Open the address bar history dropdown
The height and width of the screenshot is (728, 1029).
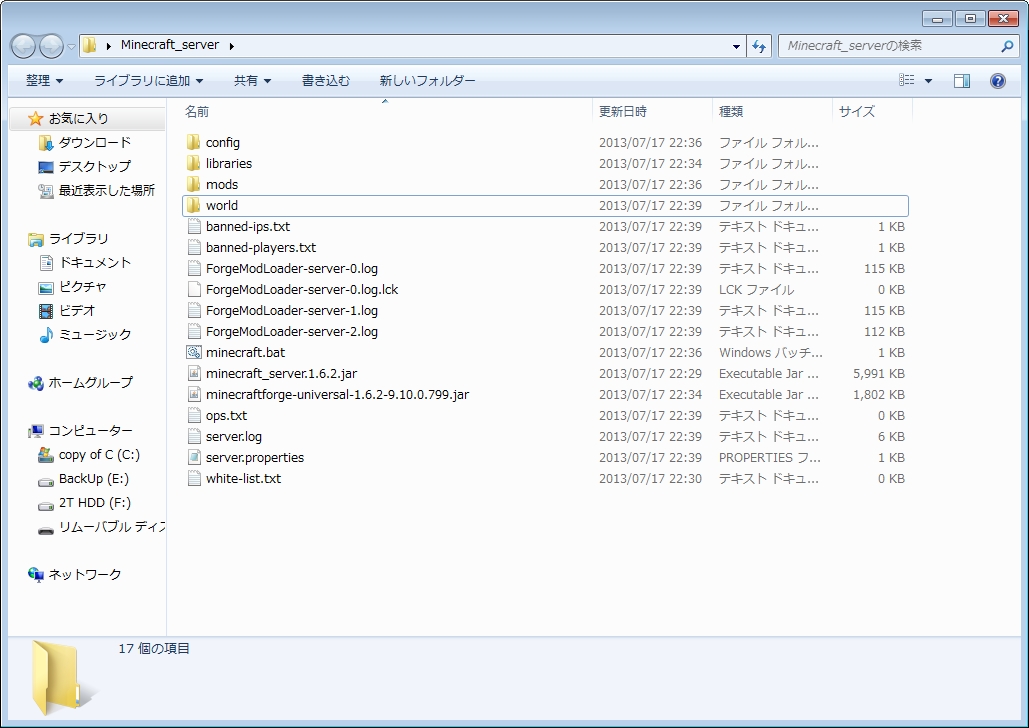point(736,46)
